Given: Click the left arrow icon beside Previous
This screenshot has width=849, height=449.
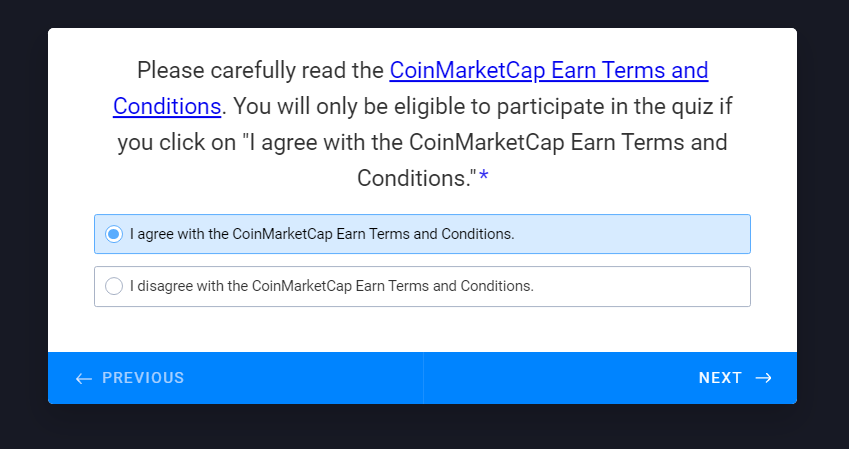Looking at the screenshot, I should point(84,378).
